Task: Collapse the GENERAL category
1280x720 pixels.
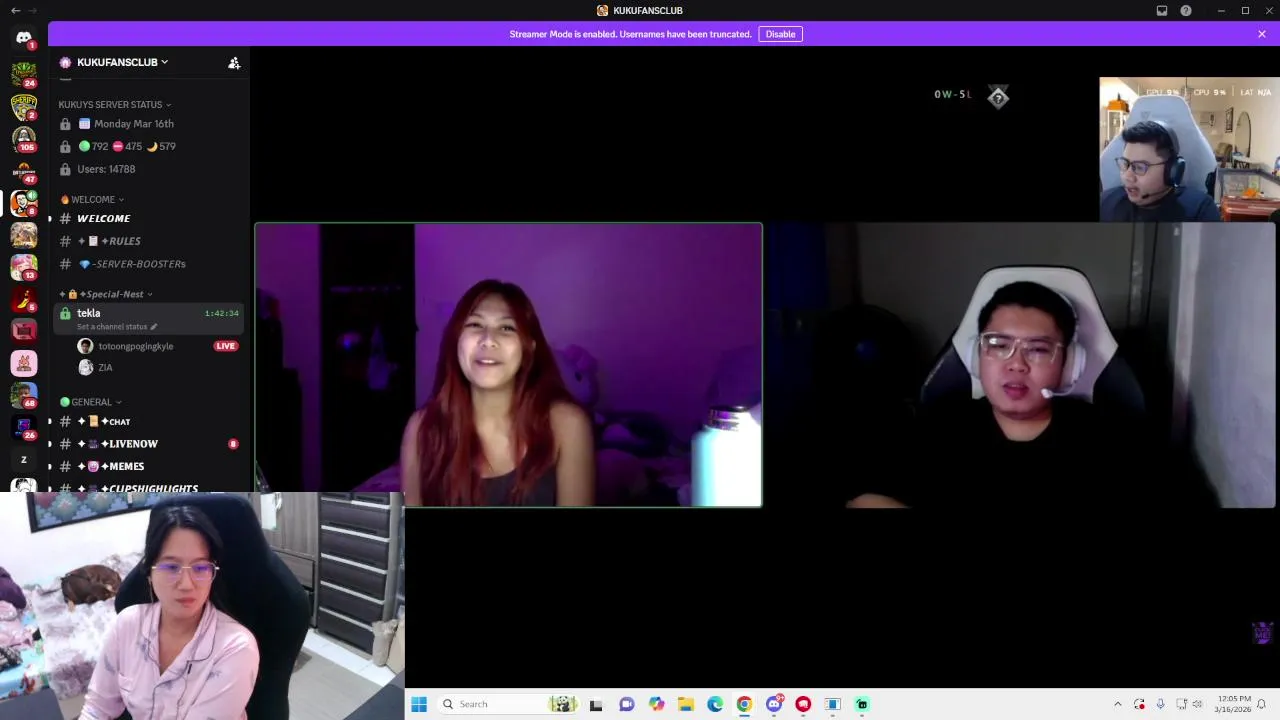Action: [91, 402]
